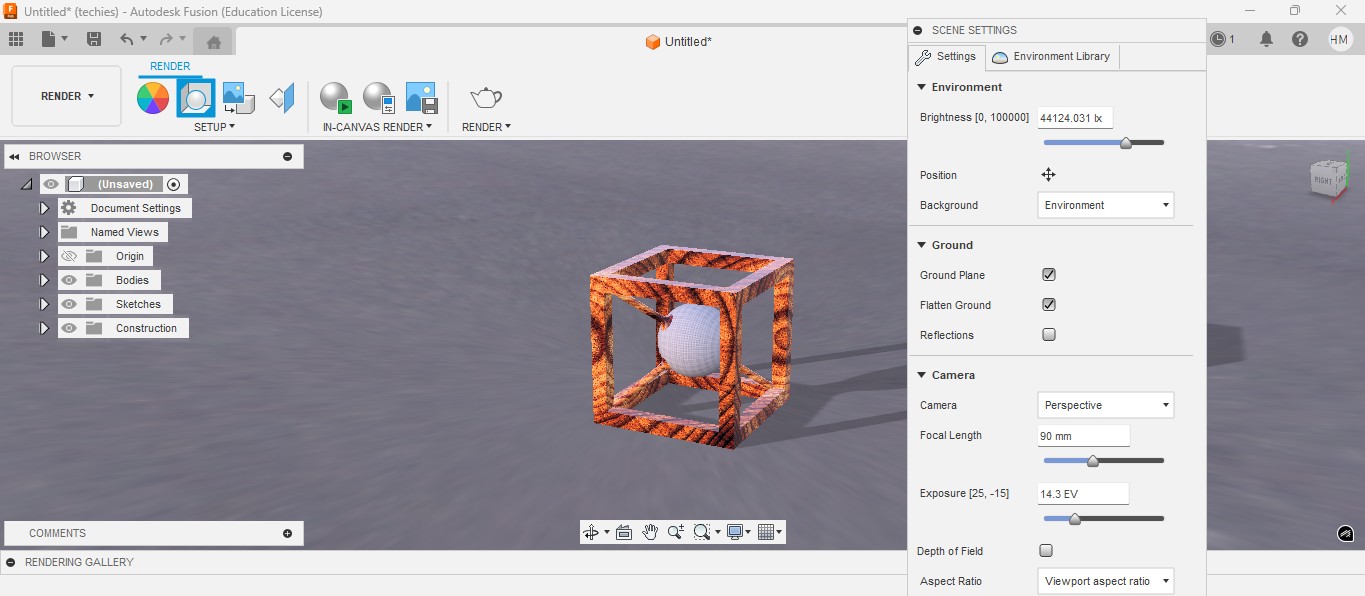The height and width of the screenshot is (596, 1365).
Task: Show the Origin folder via eye icon
Action: point(69,256)
